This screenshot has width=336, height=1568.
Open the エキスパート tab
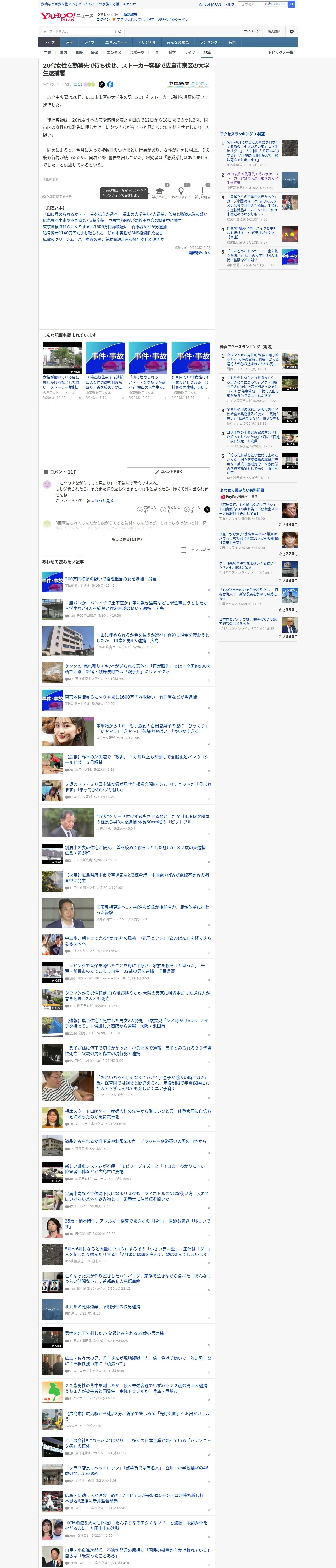[x=116, y=43]
